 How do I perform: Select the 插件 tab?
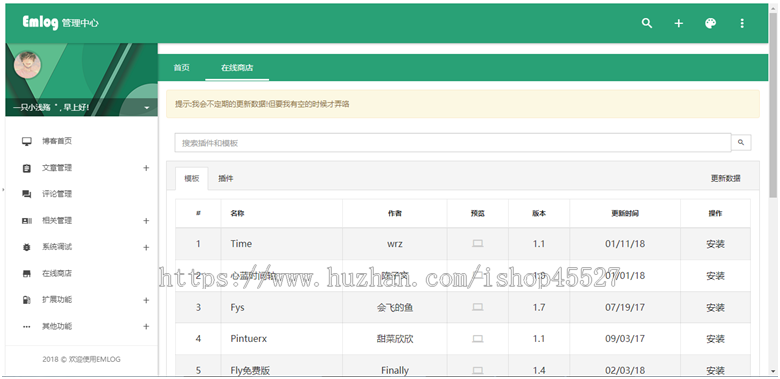[226, 179]
